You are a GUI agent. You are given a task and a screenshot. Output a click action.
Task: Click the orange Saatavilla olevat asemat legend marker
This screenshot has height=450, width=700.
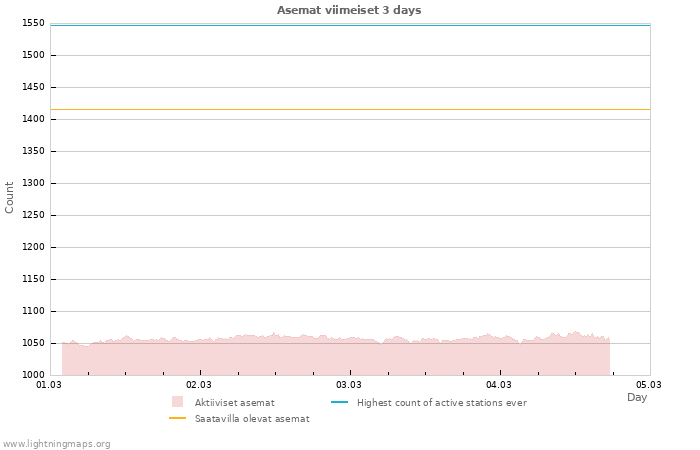tap(178, 418)
